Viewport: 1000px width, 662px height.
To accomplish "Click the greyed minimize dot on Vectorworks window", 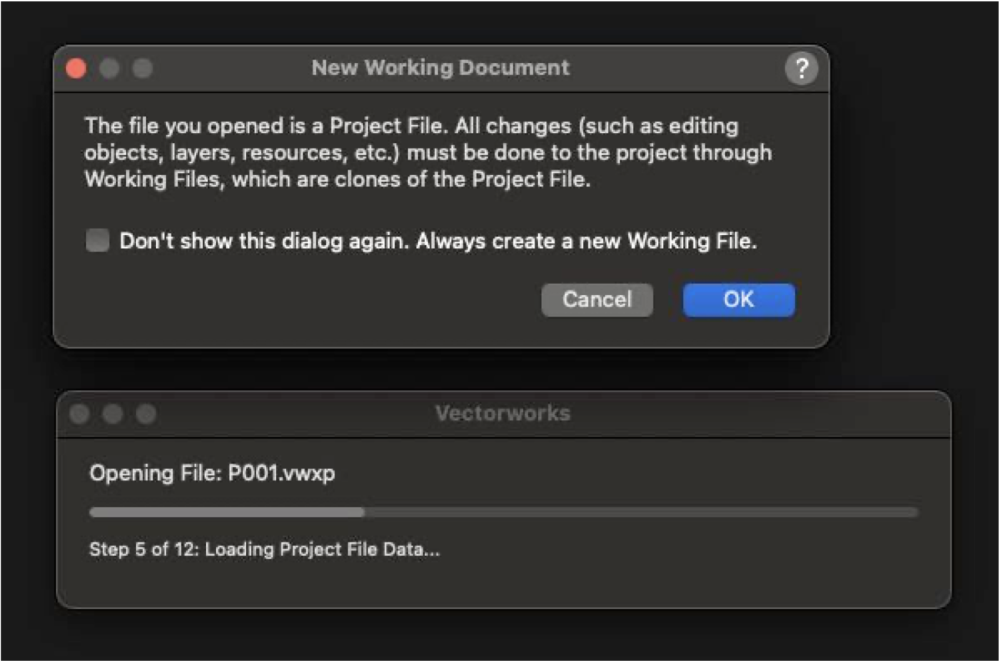I will pos(113,414).
